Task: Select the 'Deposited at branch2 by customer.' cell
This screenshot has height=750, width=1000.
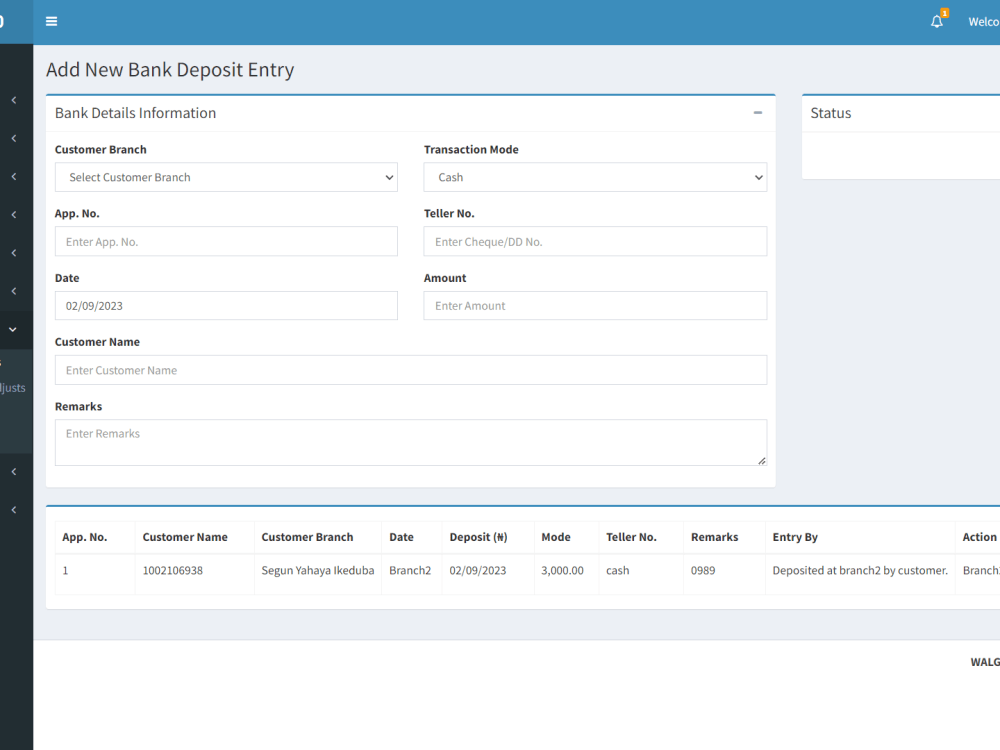Action: point(860,571)
